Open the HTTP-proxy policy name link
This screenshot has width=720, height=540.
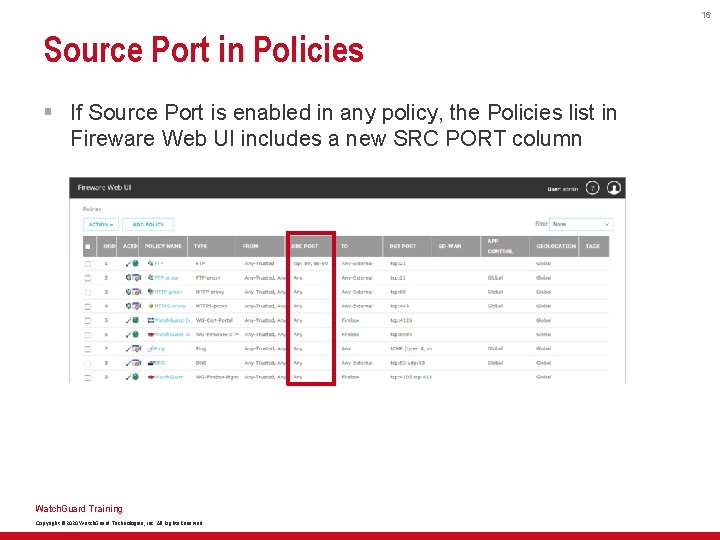(168, 292)
